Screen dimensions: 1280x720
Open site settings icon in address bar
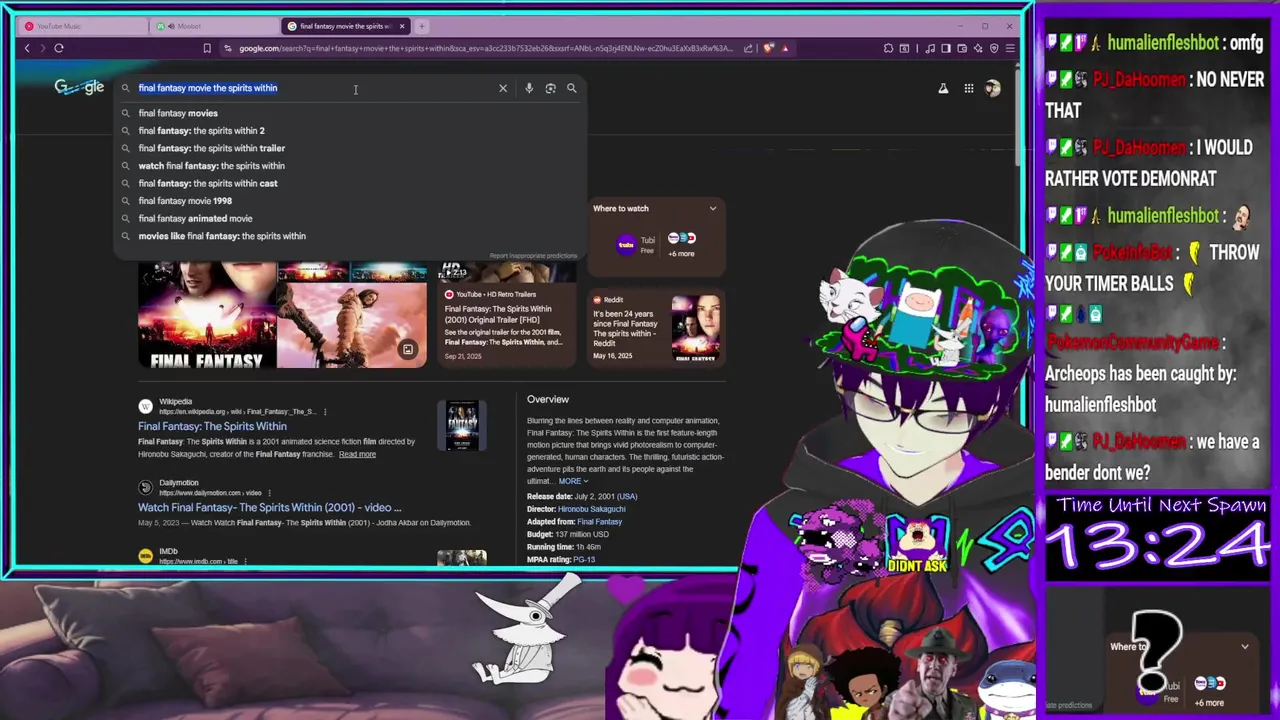pos(228,48)
